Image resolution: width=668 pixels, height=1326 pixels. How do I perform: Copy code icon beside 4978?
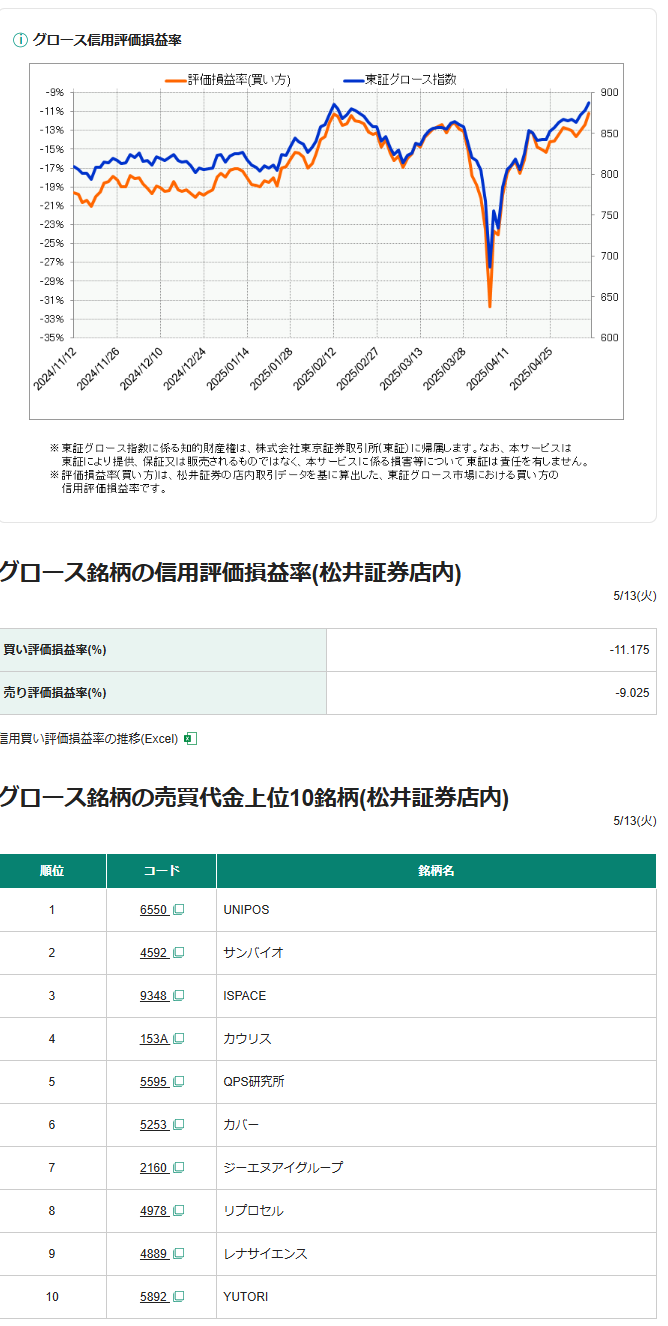coord(179,1211)
